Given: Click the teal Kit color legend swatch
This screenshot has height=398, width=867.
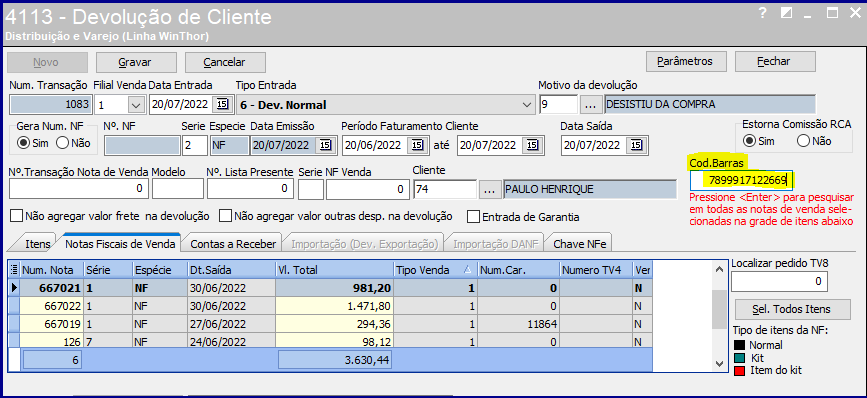Looking at the screenshot, I should click(x=739, y=358).
